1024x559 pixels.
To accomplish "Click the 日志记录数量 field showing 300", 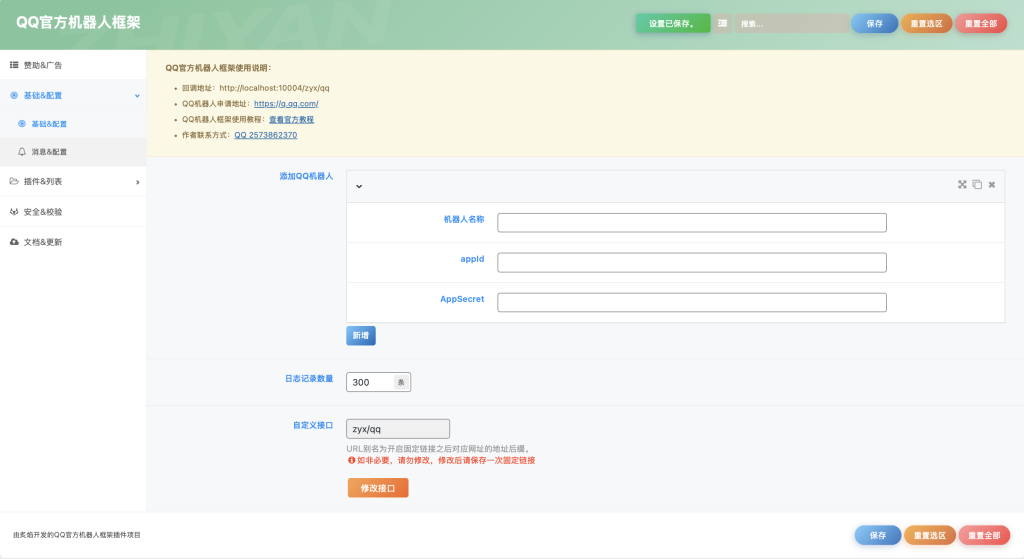I will point(370,382).
